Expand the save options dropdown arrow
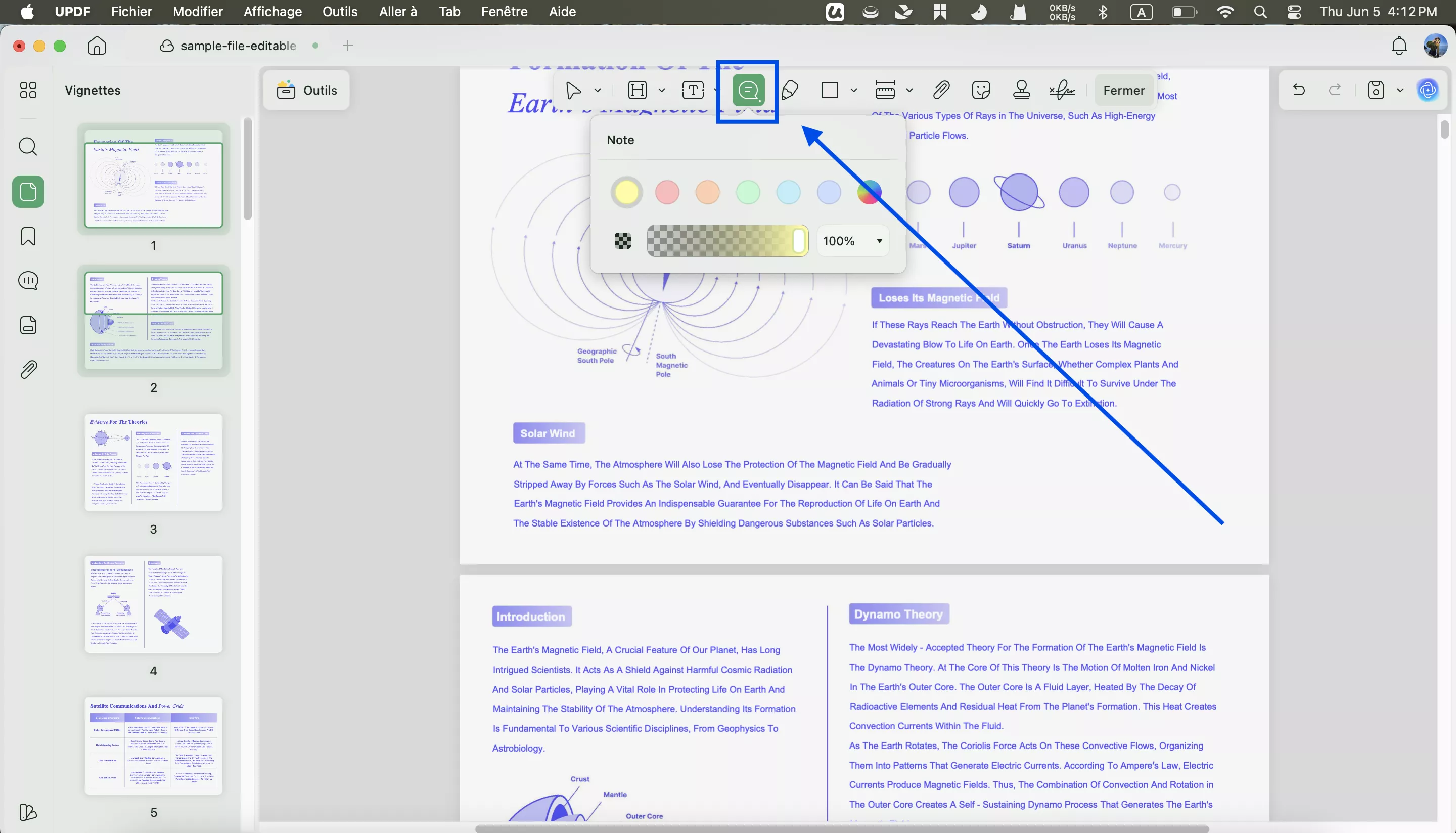Viewport: 1456px width, 833px height. 1400,91
